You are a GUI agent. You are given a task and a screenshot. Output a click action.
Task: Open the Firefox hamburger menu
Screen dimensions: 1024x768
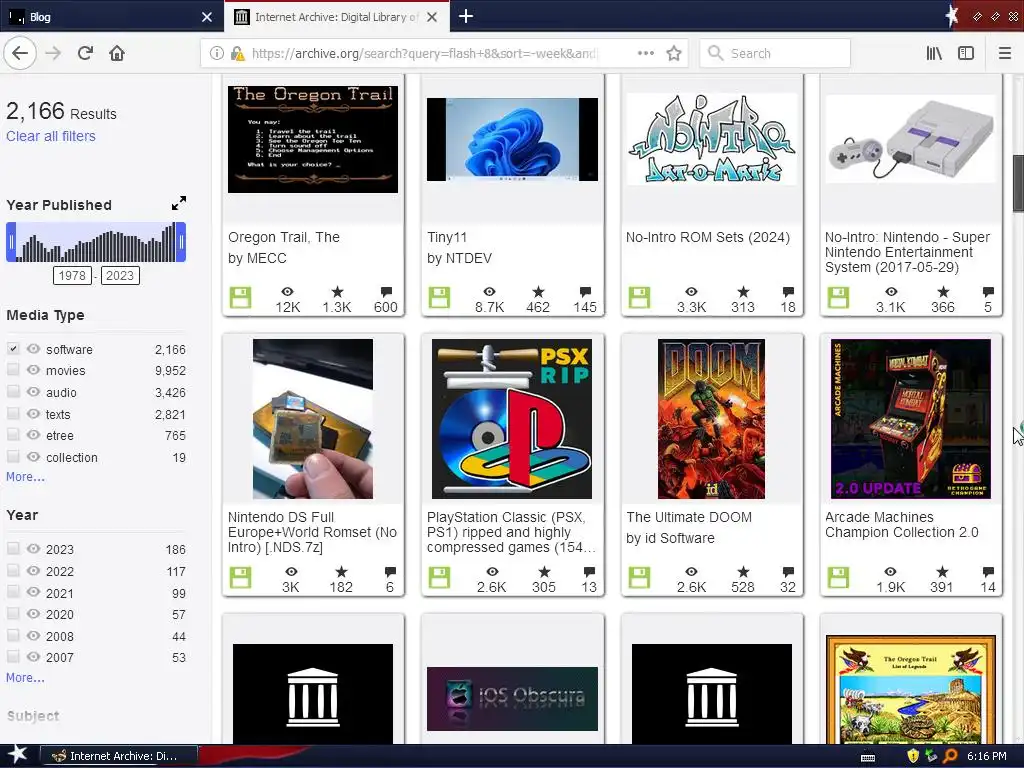[x=1005, y=53]
